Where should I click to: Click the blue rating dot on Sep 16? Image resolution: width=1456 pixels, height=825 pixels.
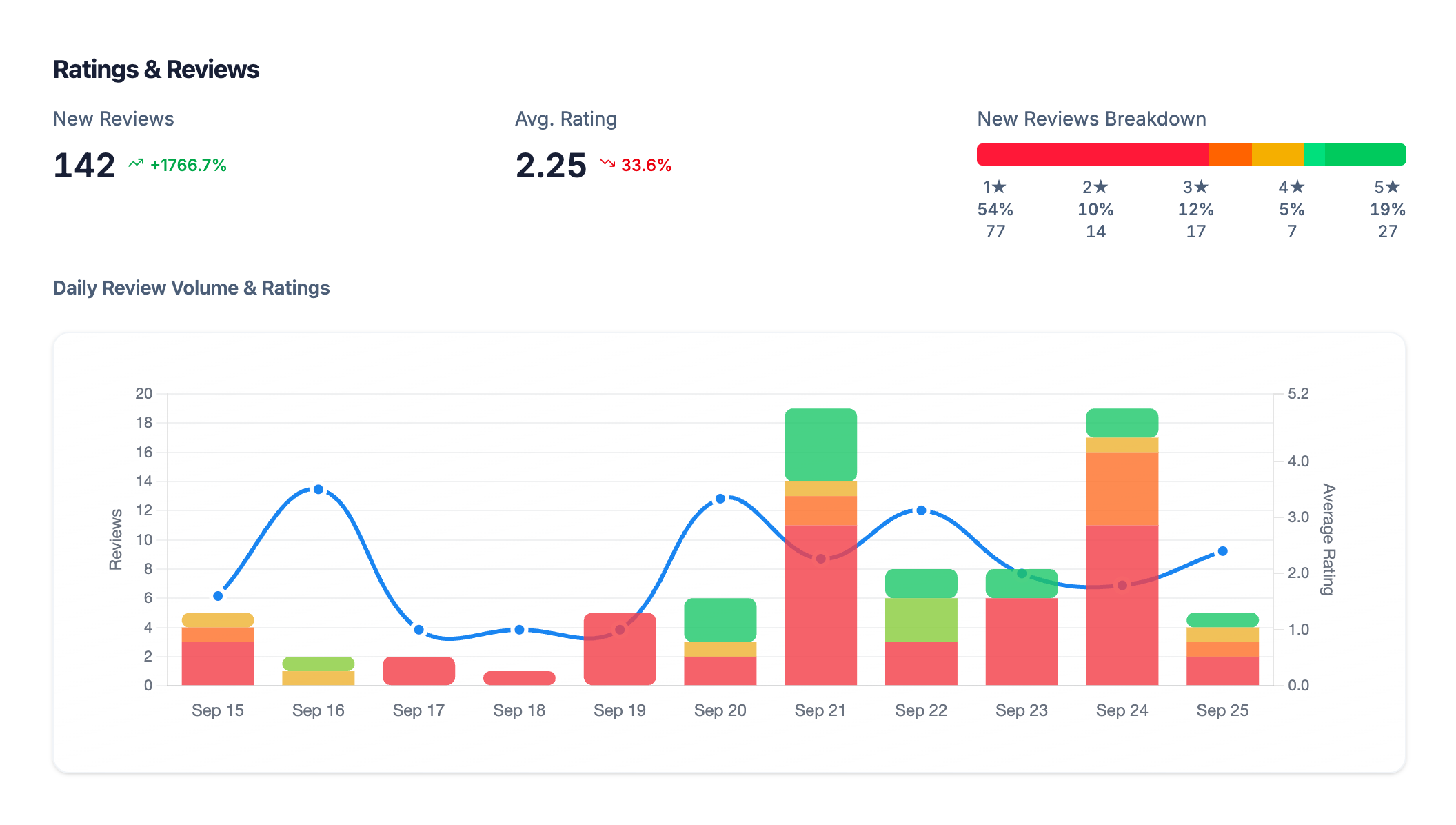(x=318, y=488)
